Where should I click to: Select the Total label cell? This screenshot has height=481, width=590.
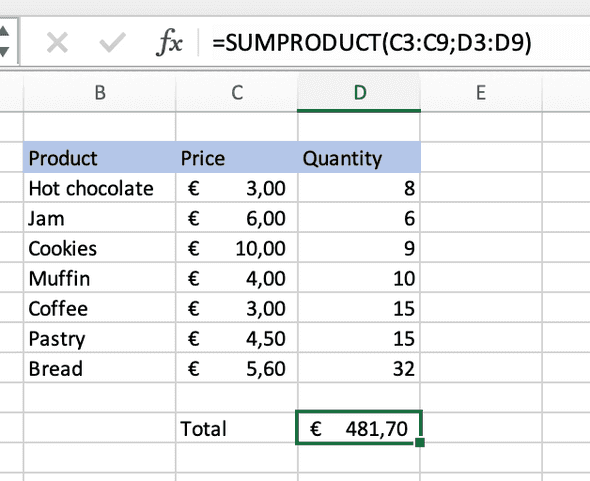point(237,428)
